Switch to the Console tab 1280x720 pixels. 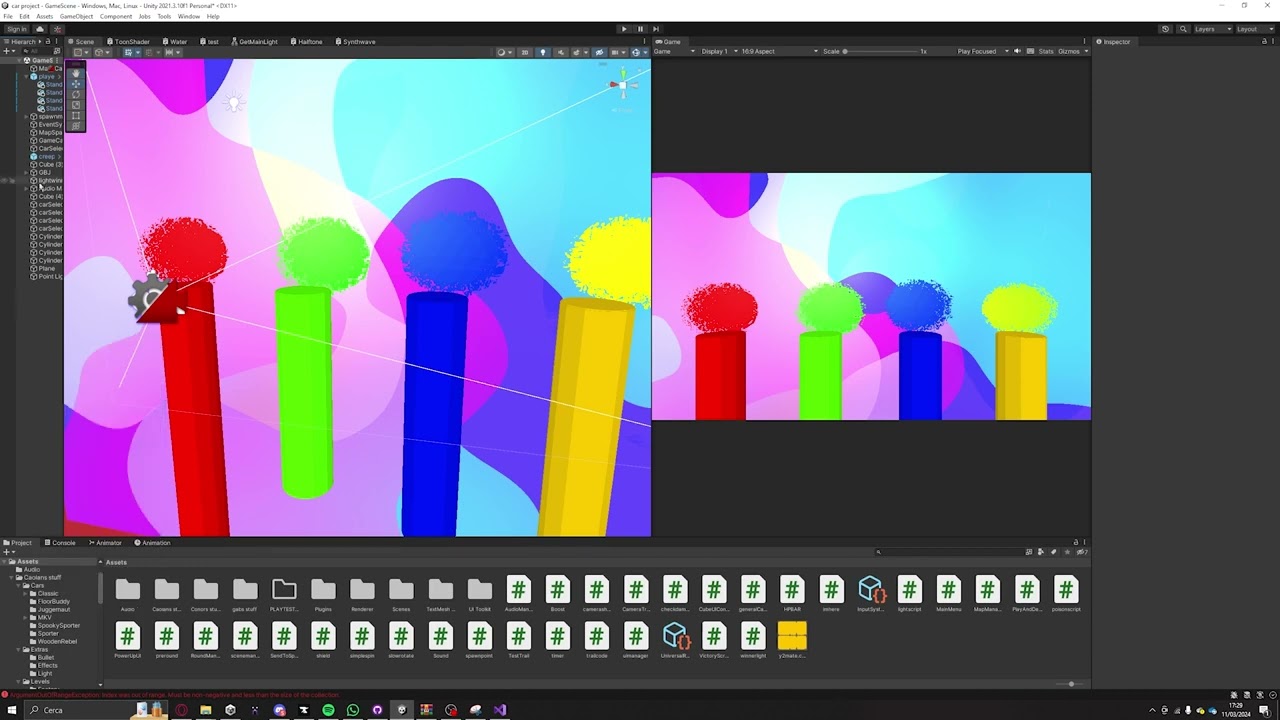(x=60, y=543)
